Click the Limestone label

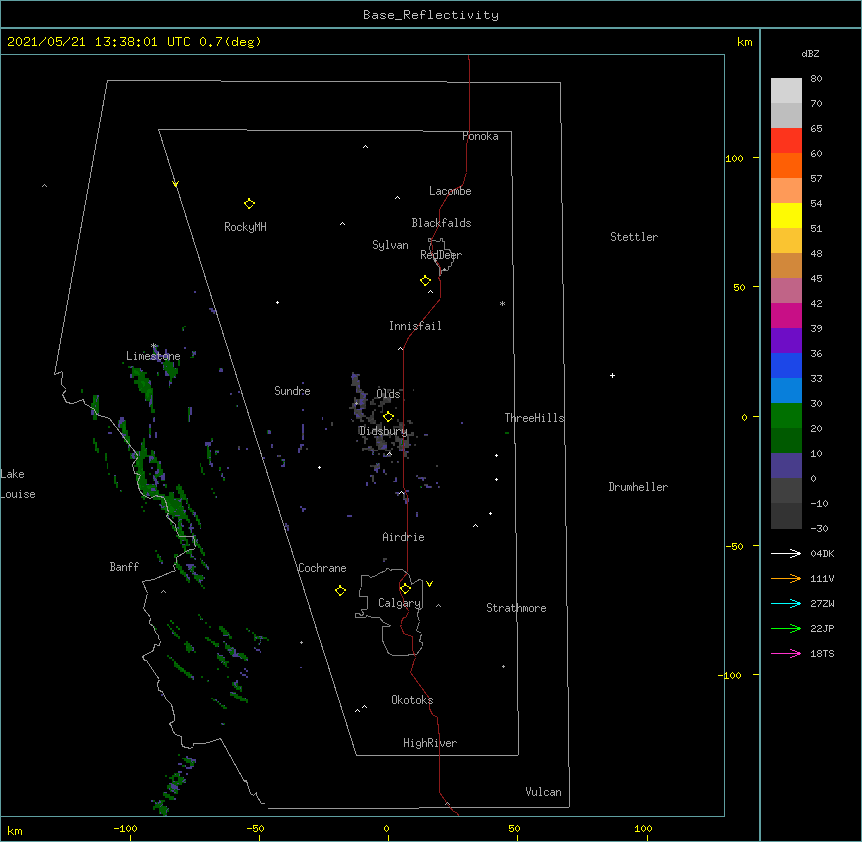click(153, 356)
